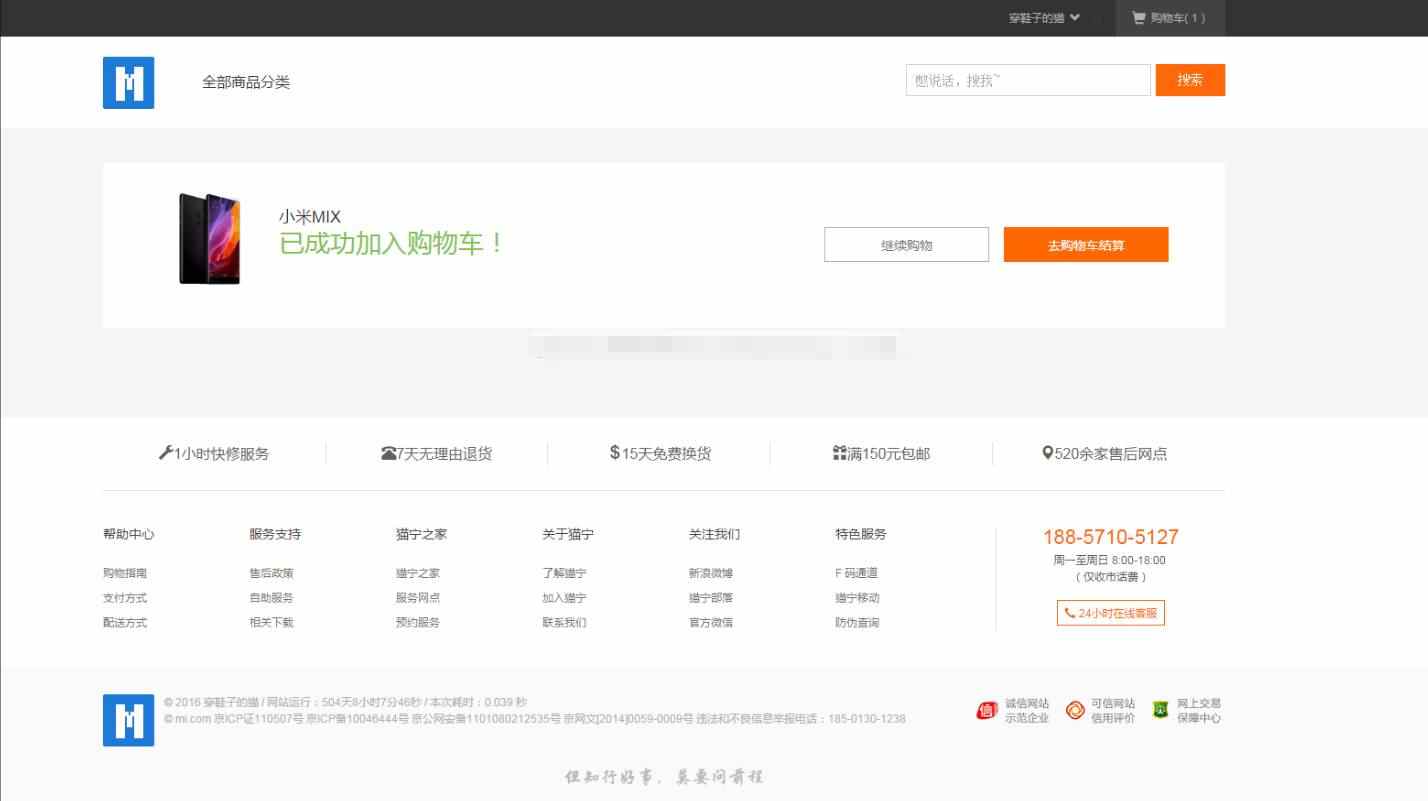
Task: Click the 帮助中心 column heading
Action: coord(128,534)
